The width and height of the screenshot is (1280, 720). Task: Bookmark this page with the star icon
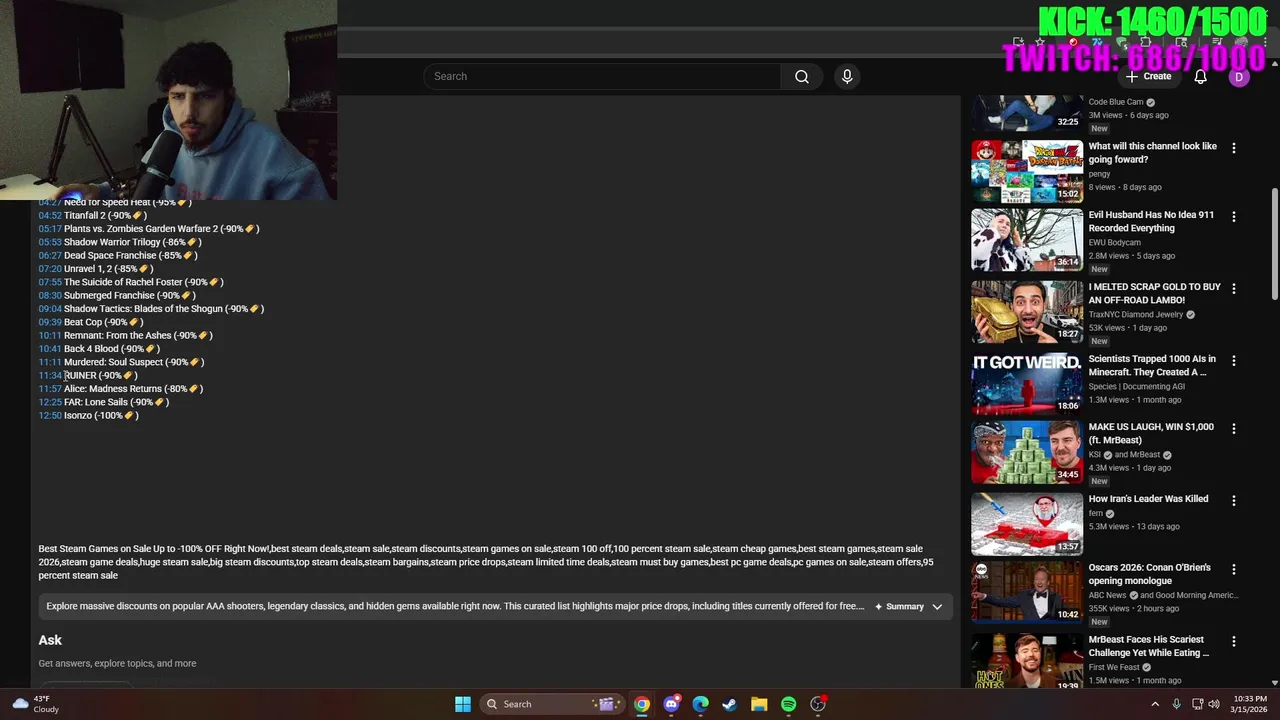point(1040,42)
